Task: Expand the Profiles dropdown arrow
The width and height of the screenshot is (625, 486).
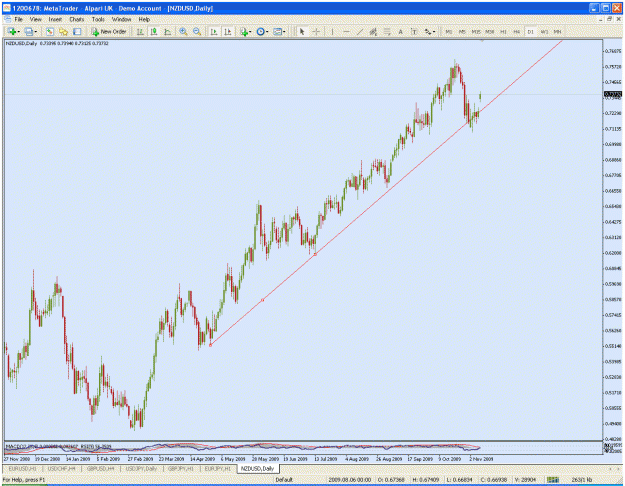Action: click(36, 32)
